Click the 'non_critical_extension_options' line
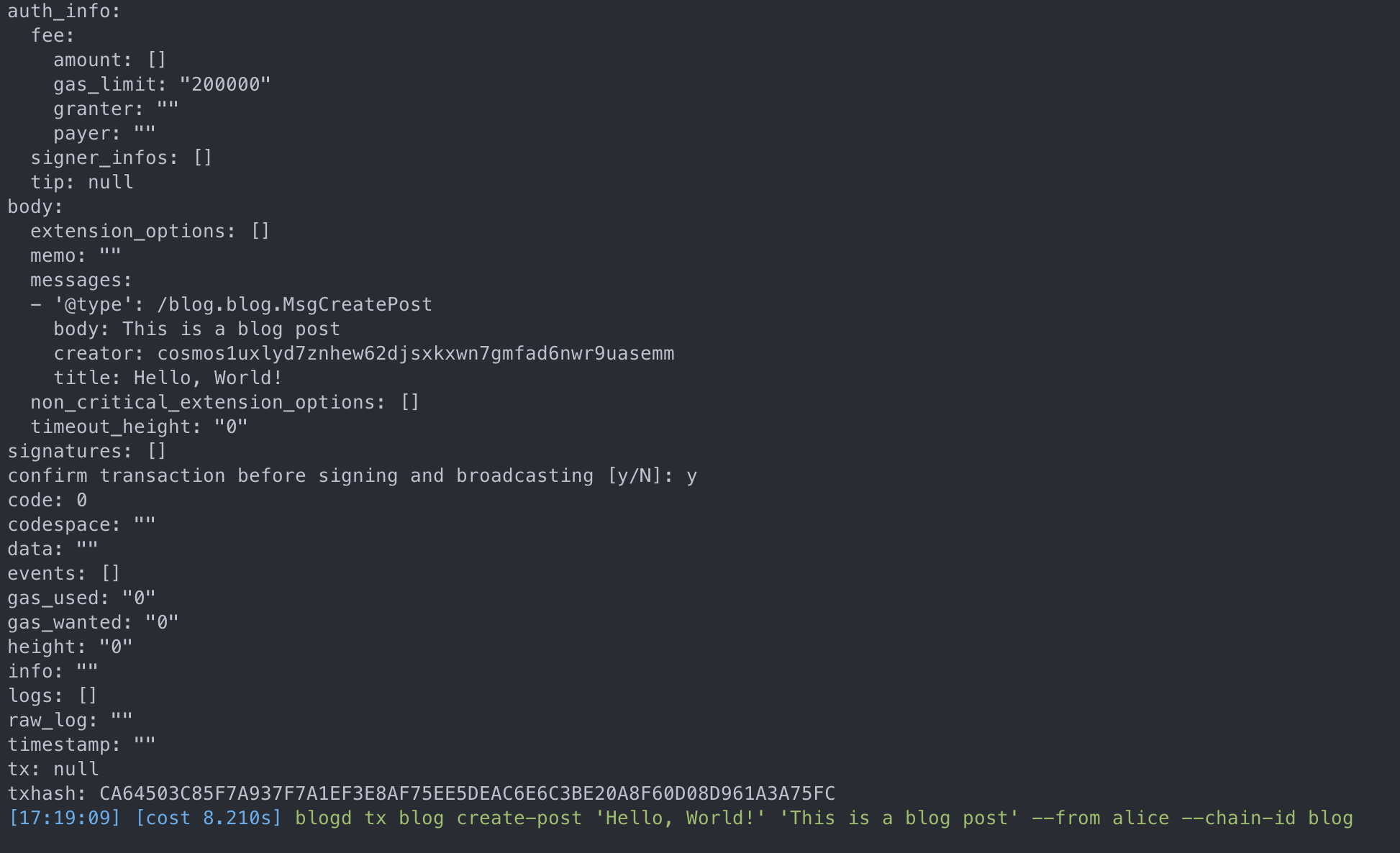Screen dimensions: 1400x853 [x=225, y=402]
